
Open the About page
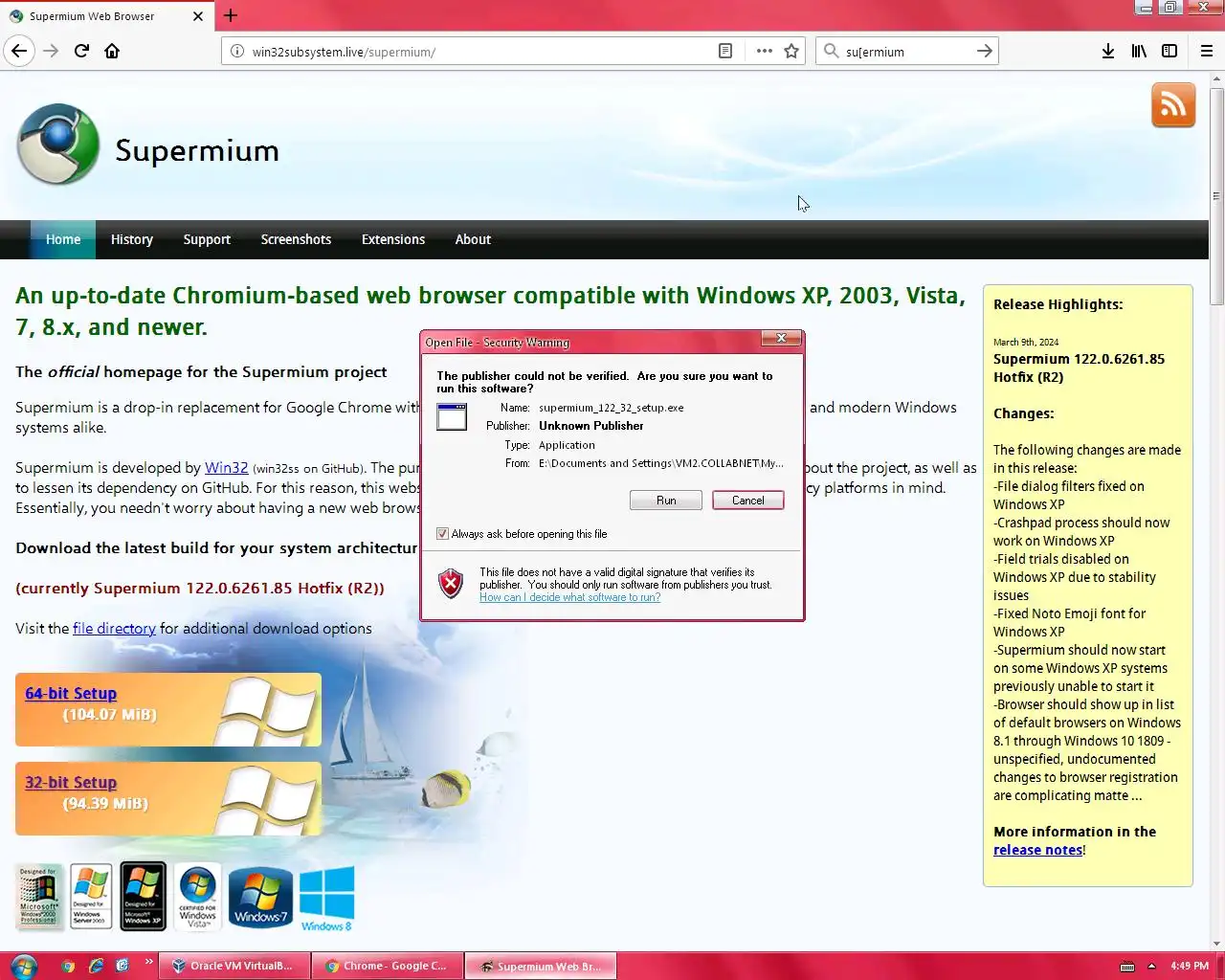pos(473,239)
